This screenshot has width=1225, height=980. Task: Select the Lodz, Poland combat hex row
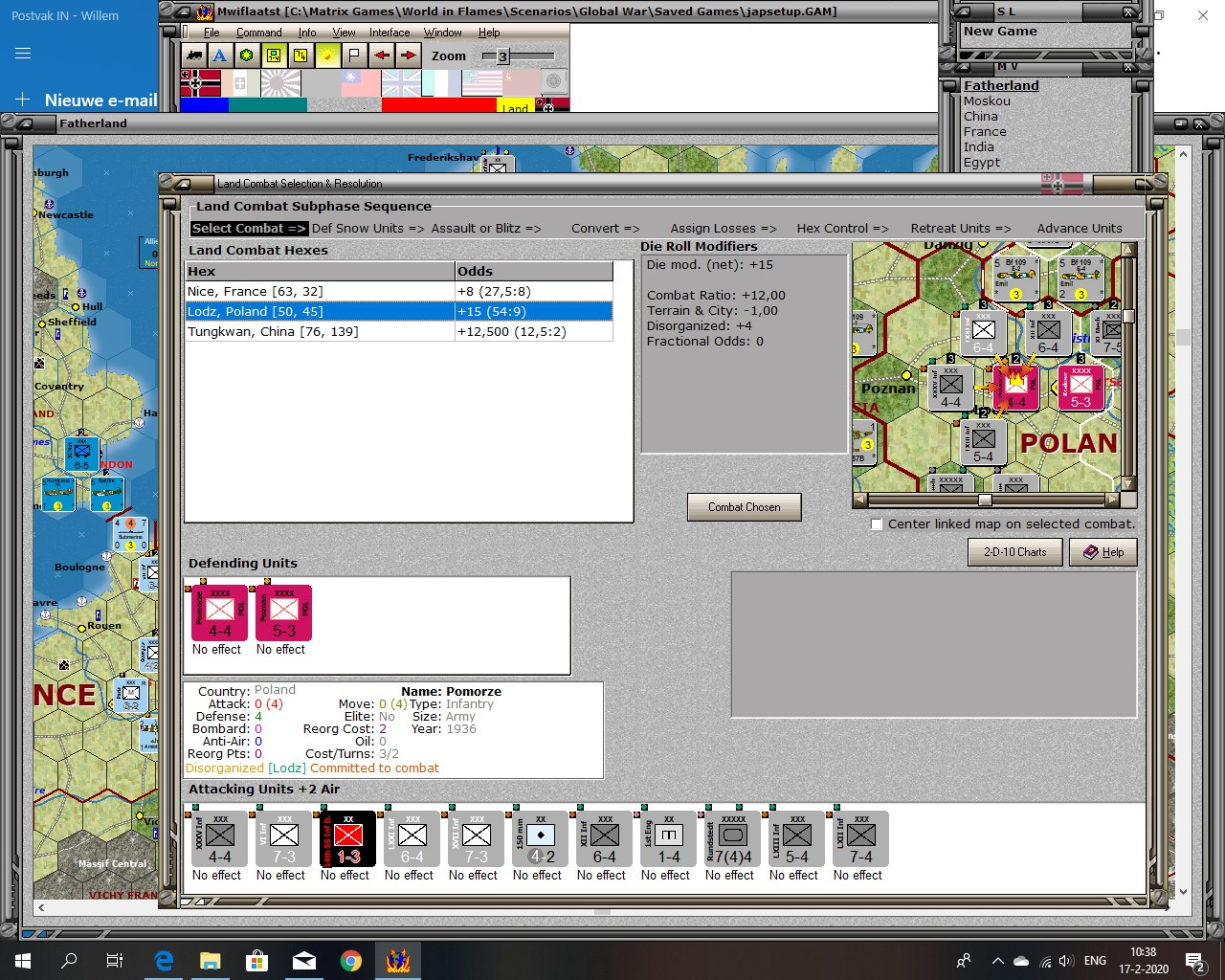(x=399, y=311)
